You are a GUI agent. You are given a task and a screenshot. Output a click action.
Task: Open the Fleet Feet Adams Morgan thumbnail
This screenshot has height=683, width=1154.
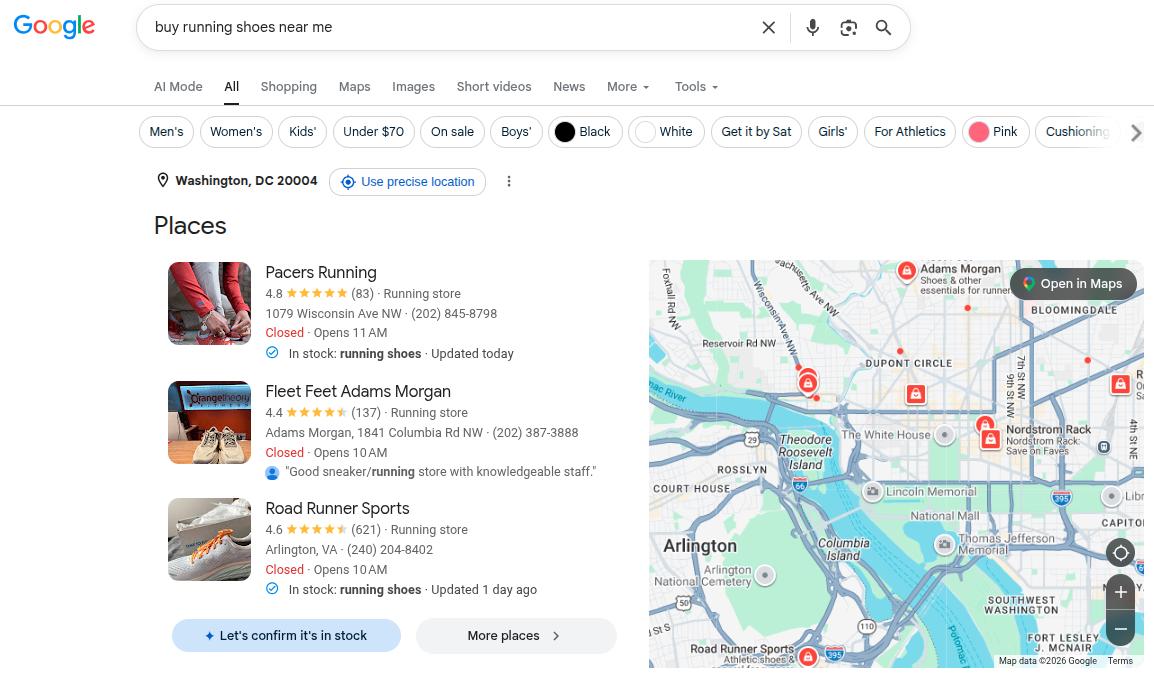tap(210, 422)
